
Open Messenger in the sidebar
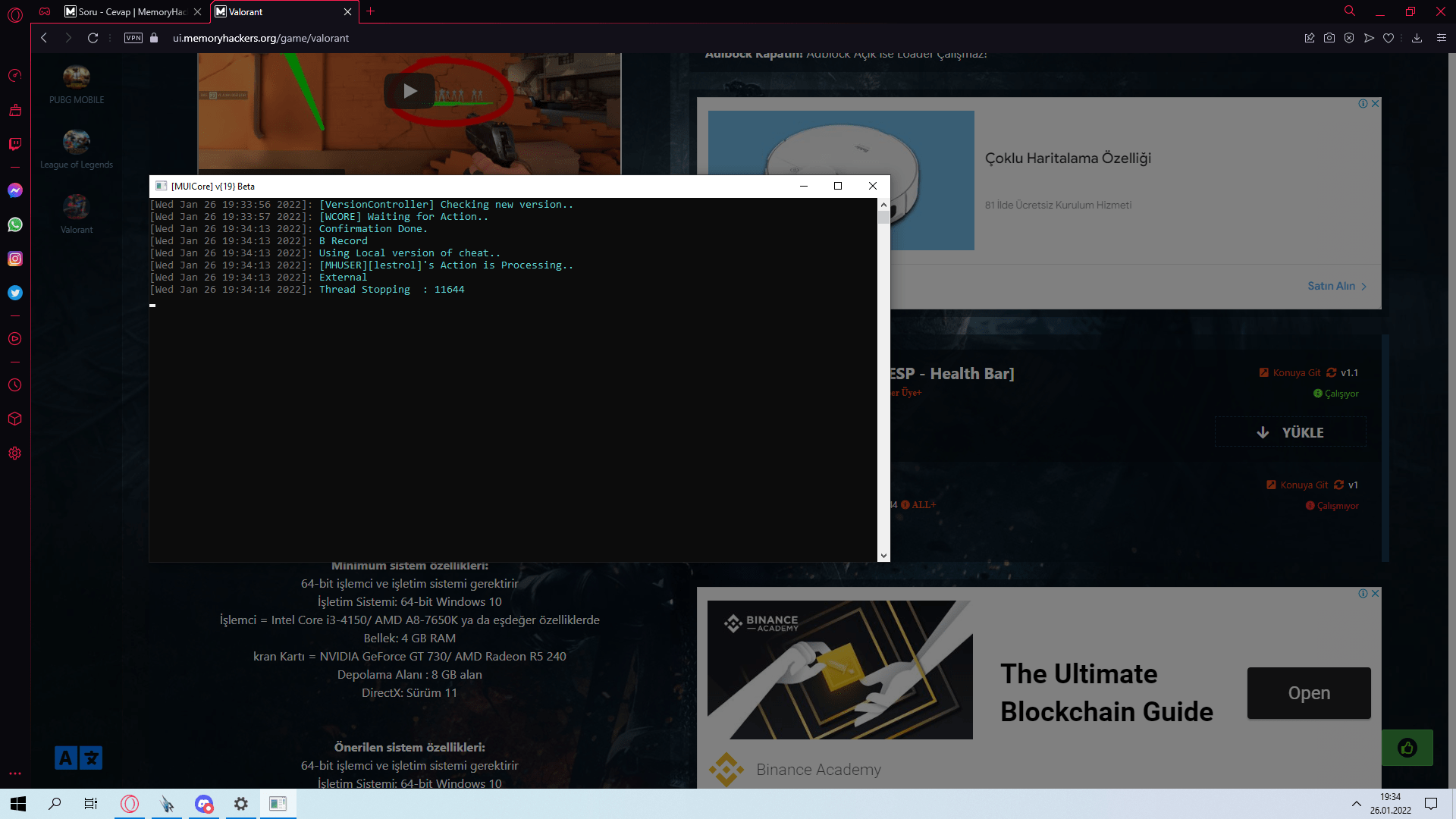click(x=15, y=190)
